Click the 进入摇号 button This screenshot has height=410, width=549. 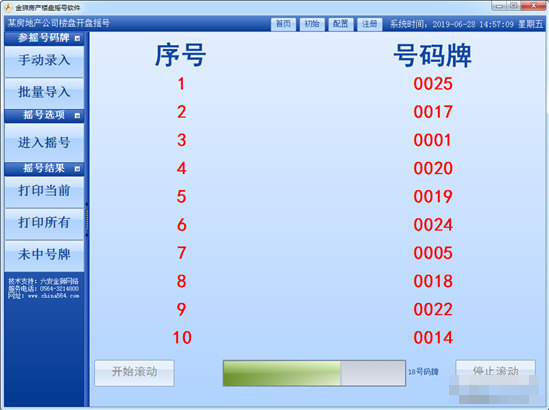point(44,142)
